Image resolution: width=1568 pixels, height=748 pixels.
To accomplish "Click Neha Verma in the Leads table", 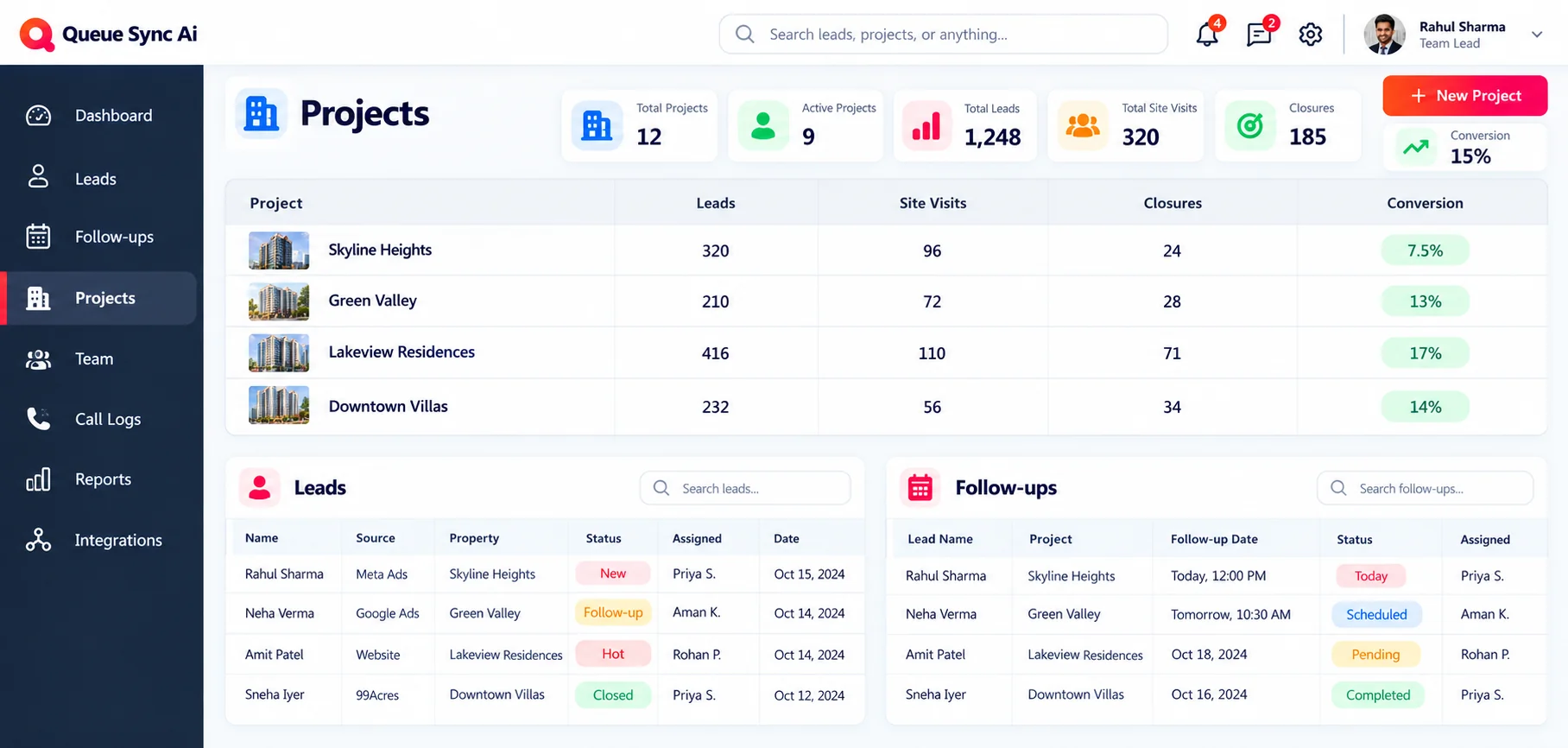I will pyautogui.click(x=280, y=613).
